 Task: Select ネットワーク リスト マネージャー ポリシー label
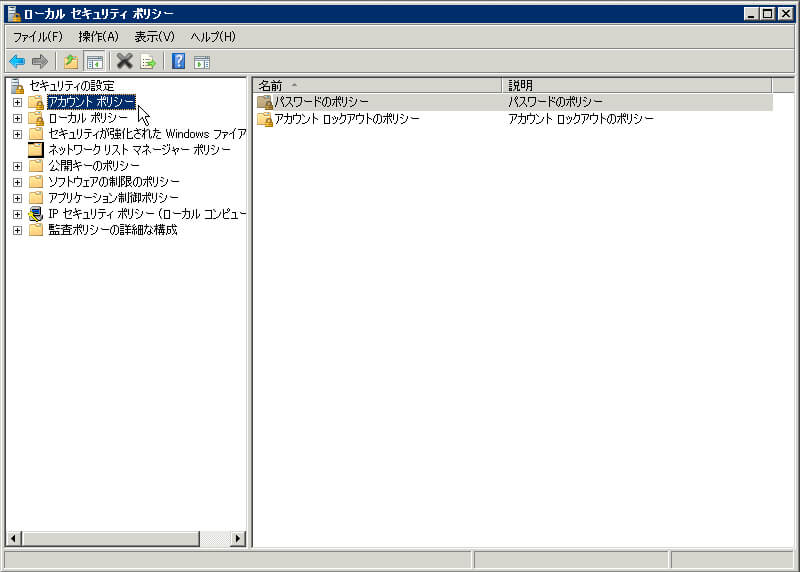pos(139,150)
